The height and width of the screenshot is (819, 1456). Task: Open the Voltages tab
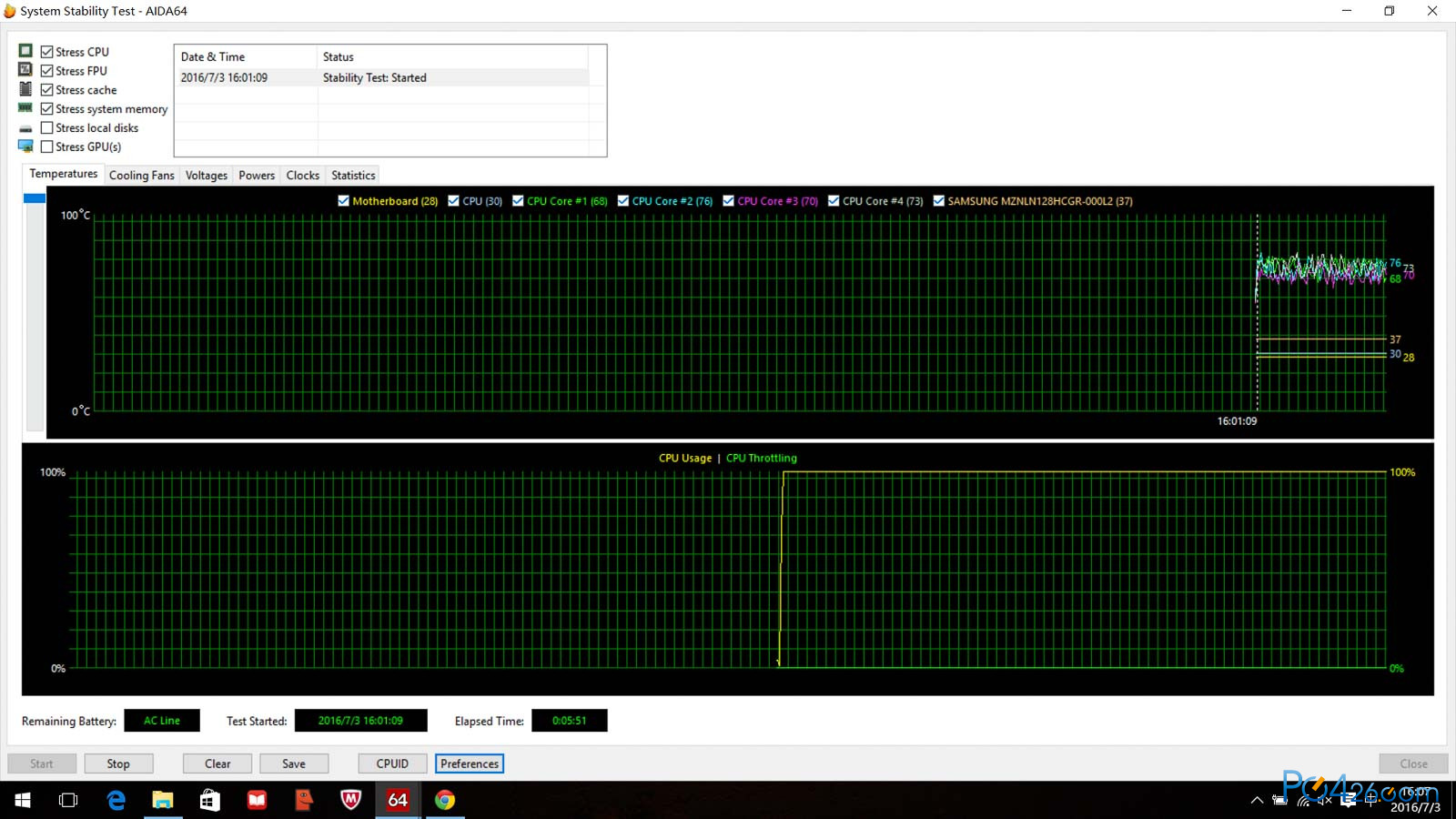click(207, 176)
